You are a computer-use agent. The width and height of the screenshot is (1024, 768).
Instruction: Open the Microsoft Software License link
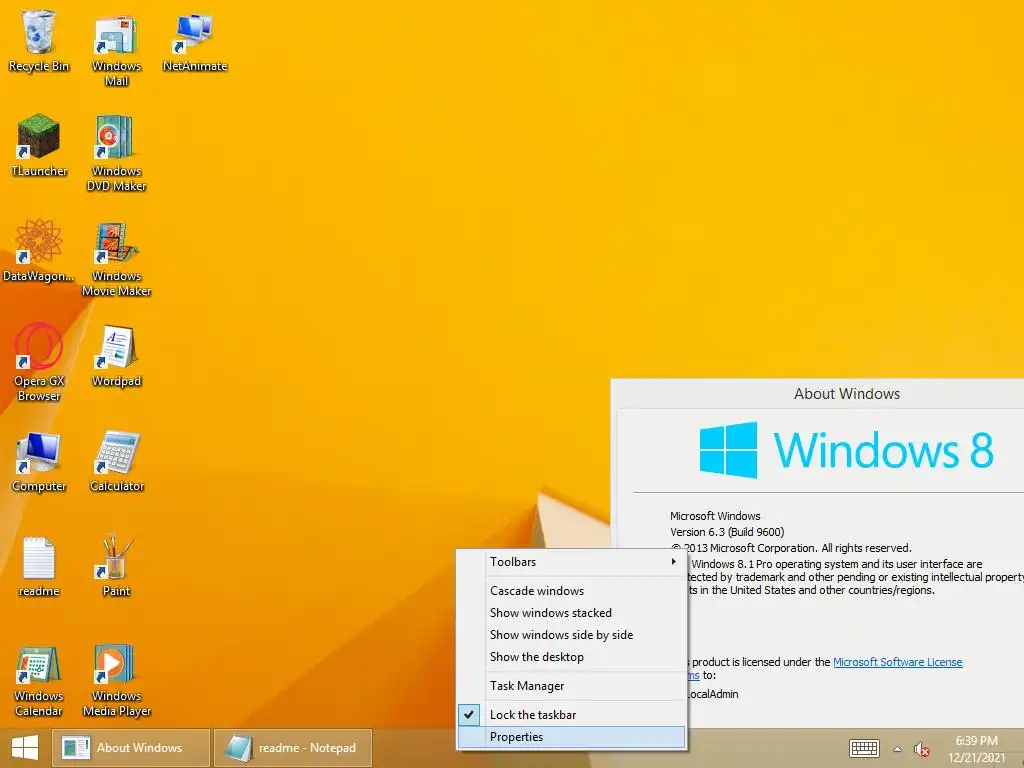[x=897, y=662]
